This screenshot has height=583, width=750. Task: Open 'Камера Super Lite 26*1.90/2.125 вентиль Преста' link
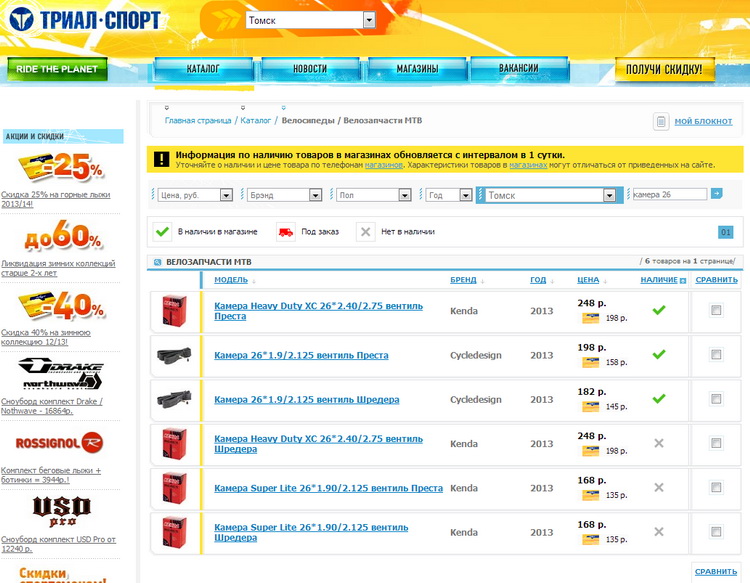[328, 488]
